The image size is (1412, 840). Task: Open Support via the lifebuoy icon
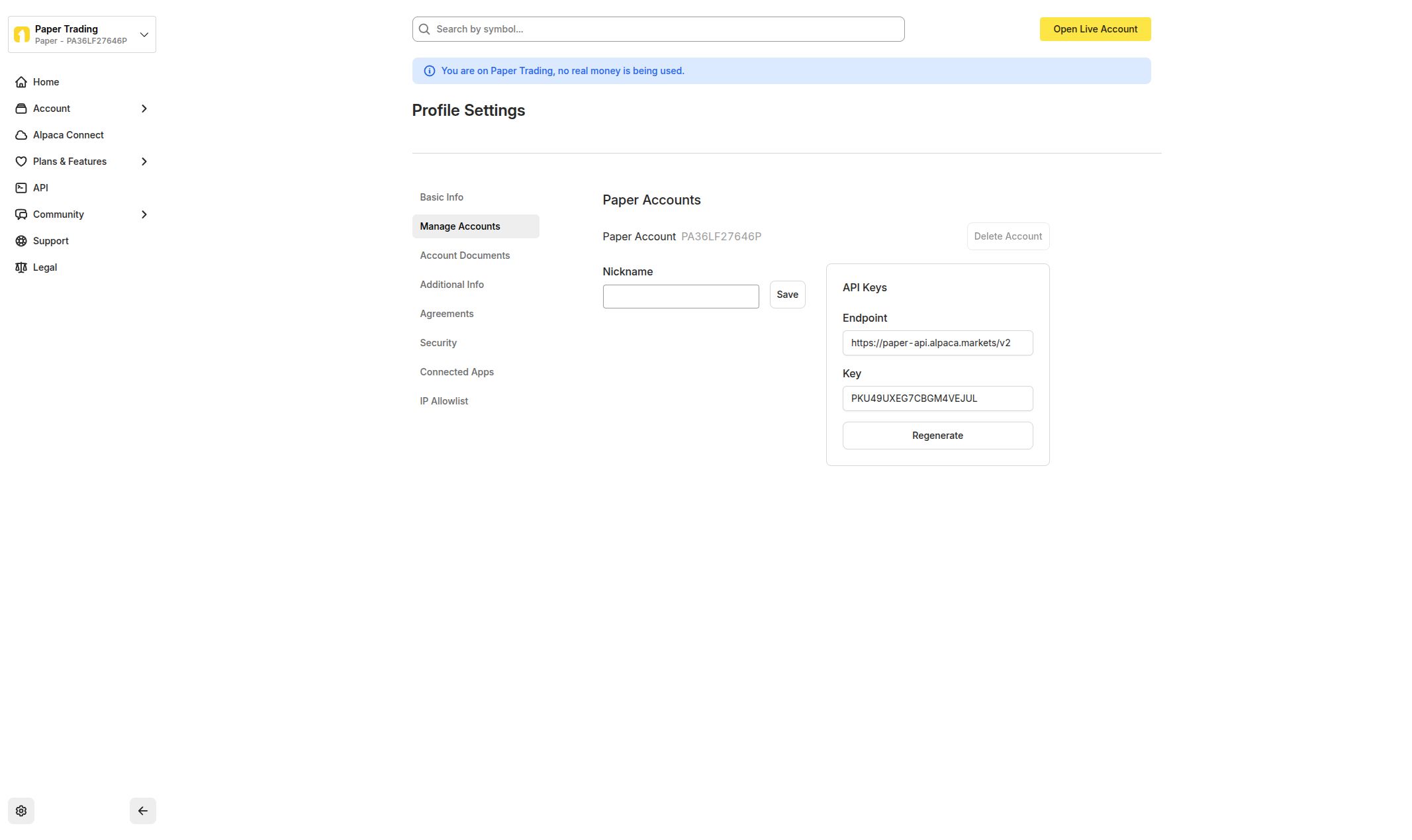point(21,240)
